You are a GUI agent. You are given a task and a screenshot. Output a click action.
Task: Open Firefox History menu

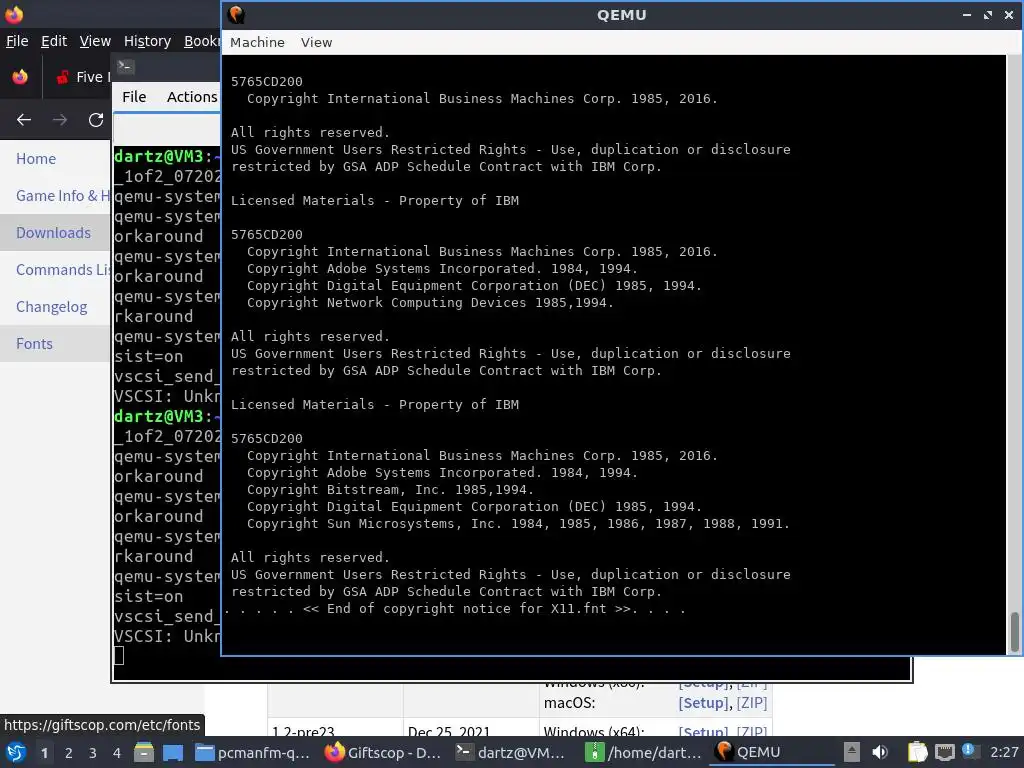(x=147, y=41)
